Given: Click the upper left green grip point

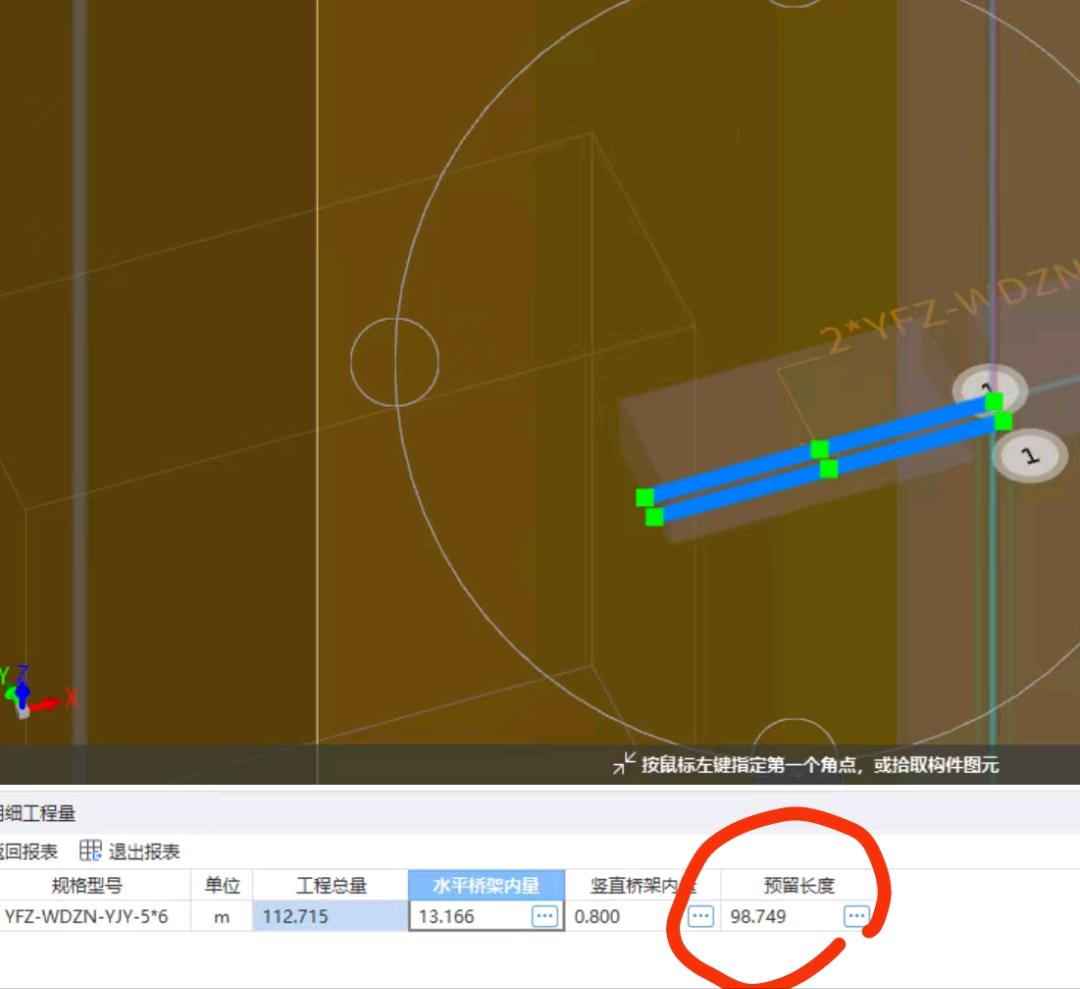Looking at the screenshot, I should pos(645,497).
